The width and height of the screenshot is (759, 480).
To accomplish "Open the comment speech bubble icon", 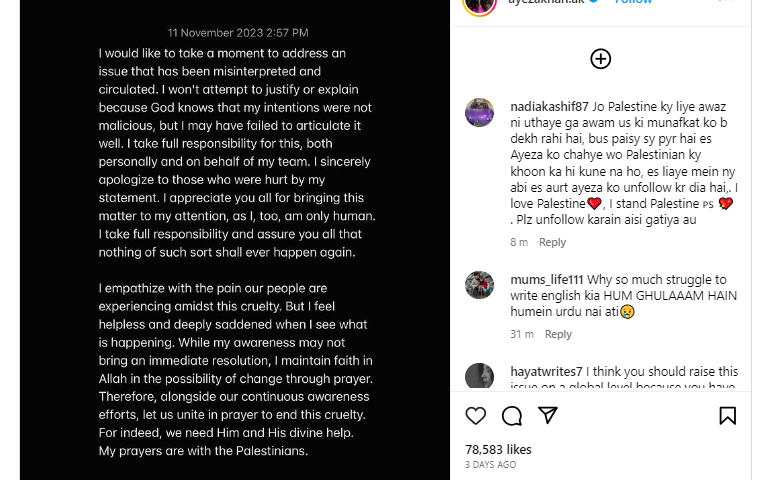I will coord(512,415).
